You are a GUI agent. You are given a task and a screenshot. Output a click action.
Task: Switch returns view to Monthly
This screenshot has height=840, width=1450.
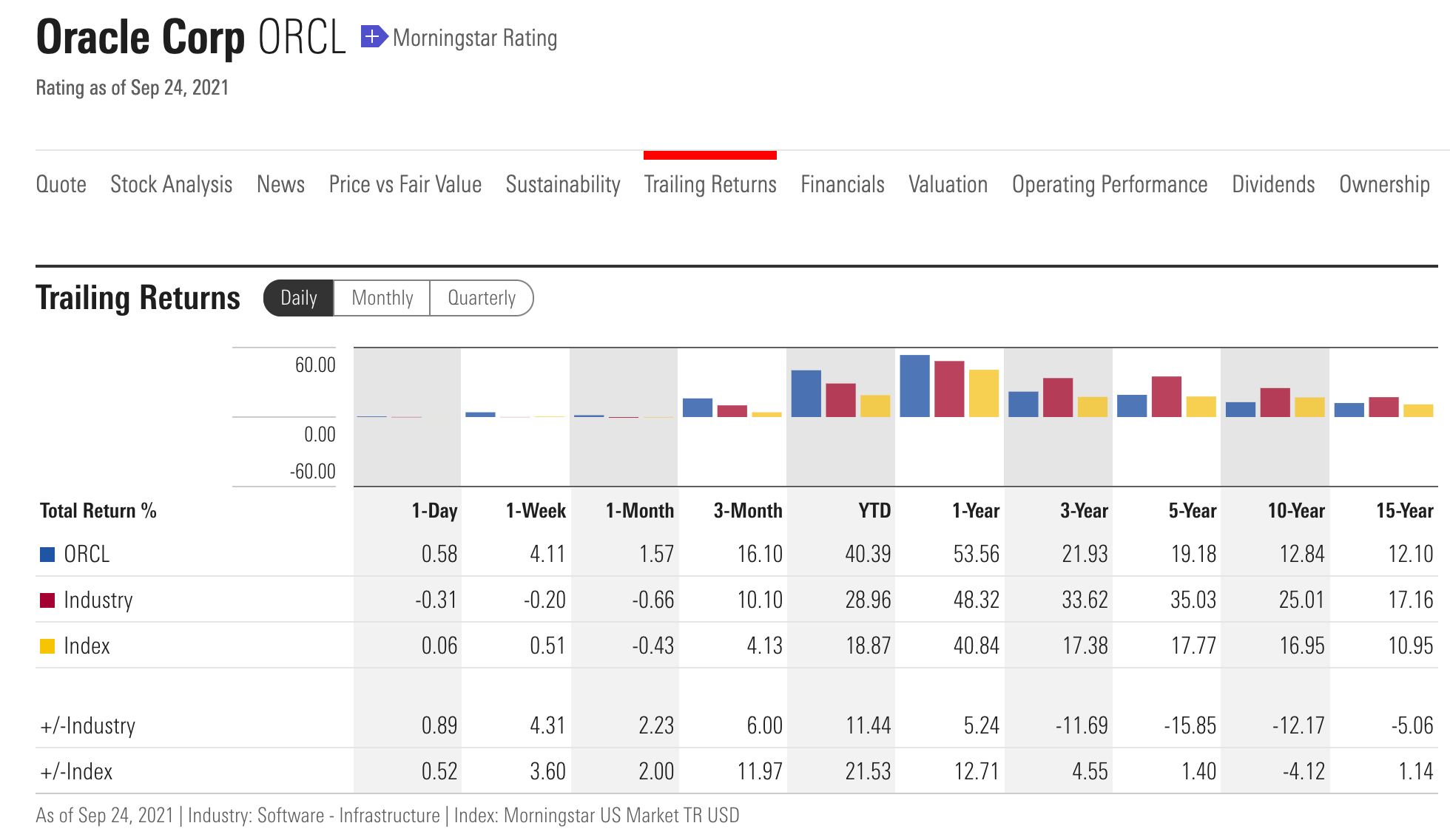tap(382, 298)
